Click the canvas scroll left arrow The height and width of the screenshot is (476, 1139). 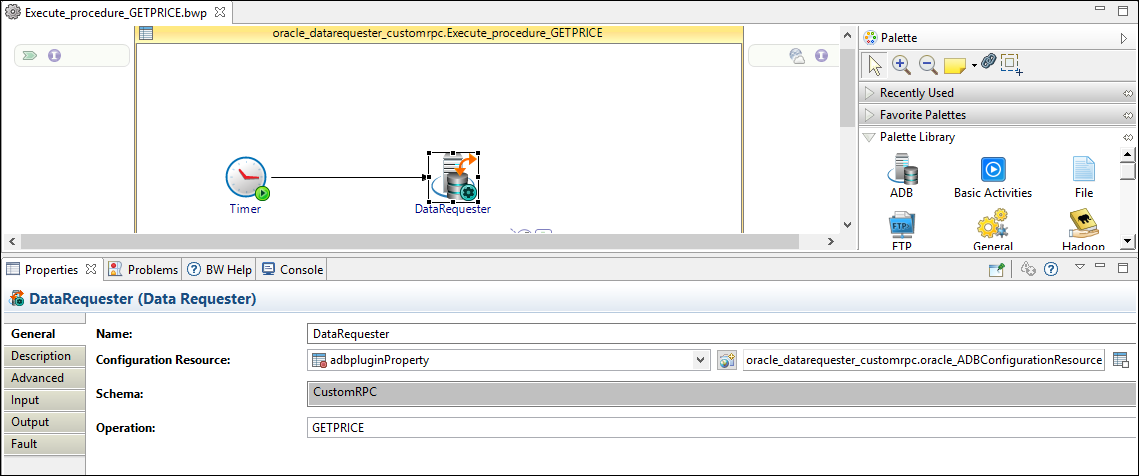[x=10, y=241]
